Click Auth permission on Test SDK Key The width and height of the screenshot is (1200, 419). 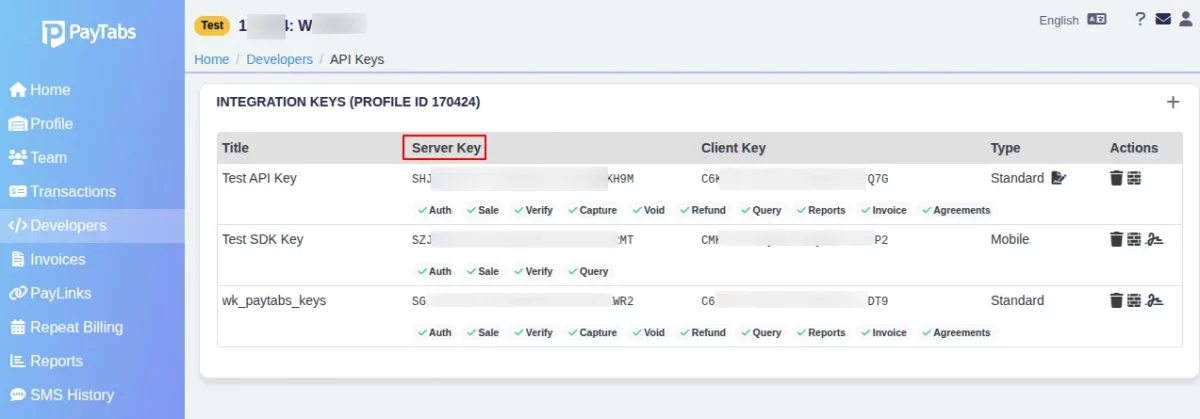[x=434, y=271]
